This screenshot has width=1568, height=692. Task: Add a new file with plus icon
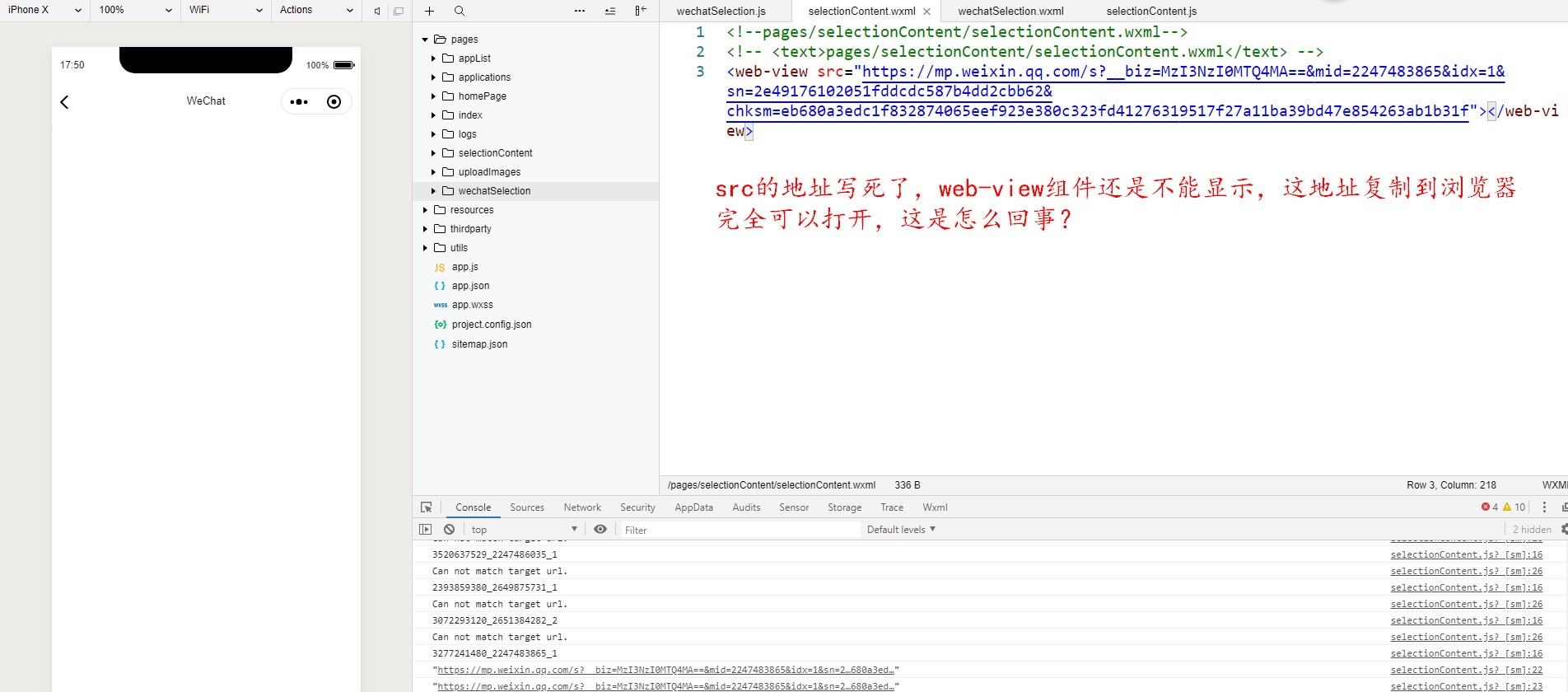click(x=429, y=11)
